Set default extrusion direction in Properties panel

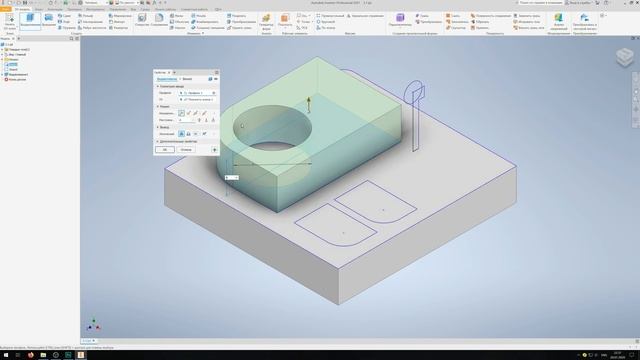click(x=181, y=113)
